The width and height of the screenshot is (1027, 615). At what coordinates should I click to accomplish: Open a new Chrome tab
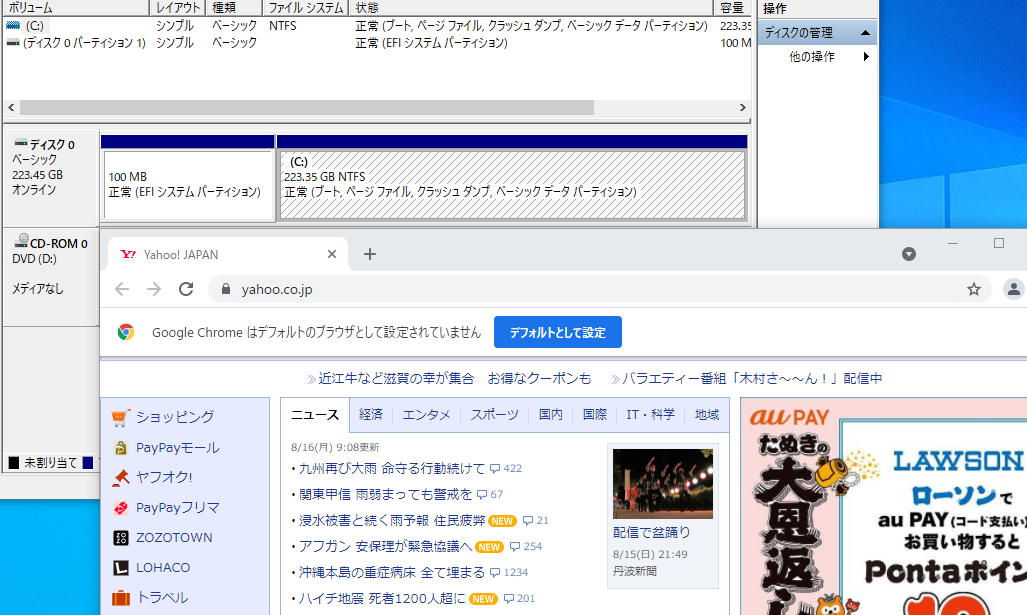(x=370, y=254)
